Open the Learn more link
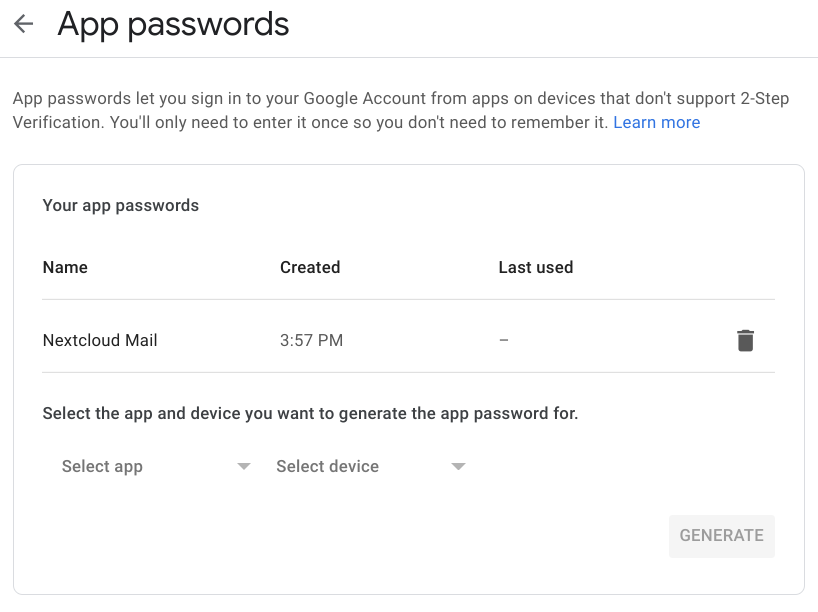Screen dimensions: 818x612 click(656, 122)
